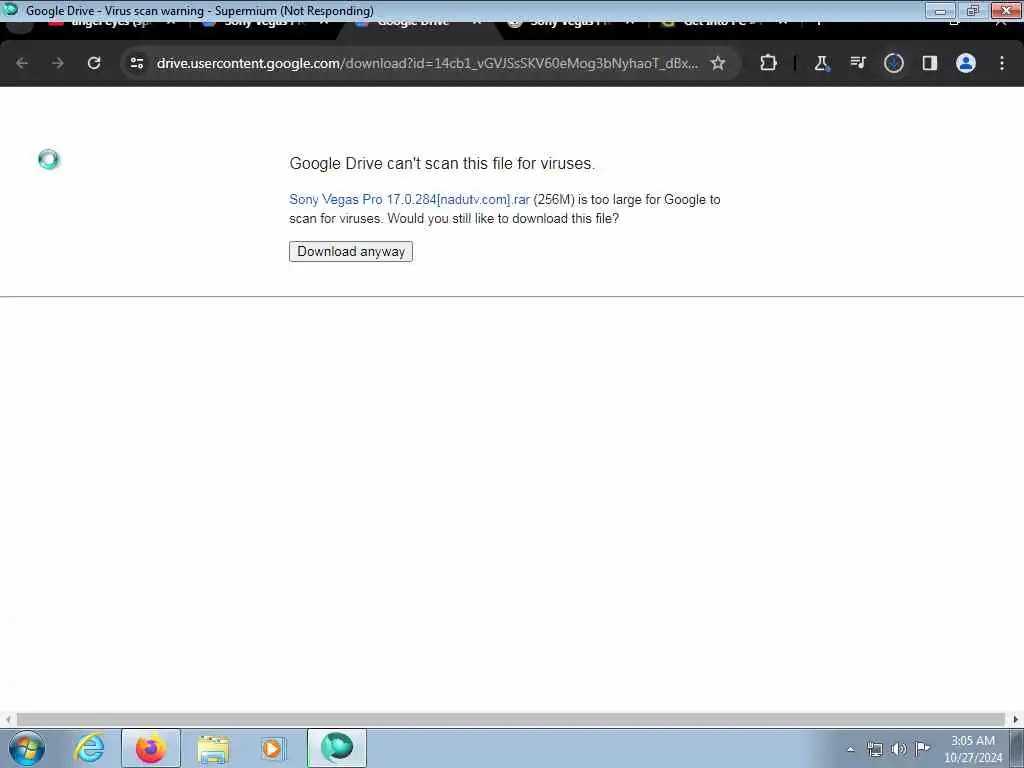
Task: Click the Download anyway button
Action: (x=351, y=251)
